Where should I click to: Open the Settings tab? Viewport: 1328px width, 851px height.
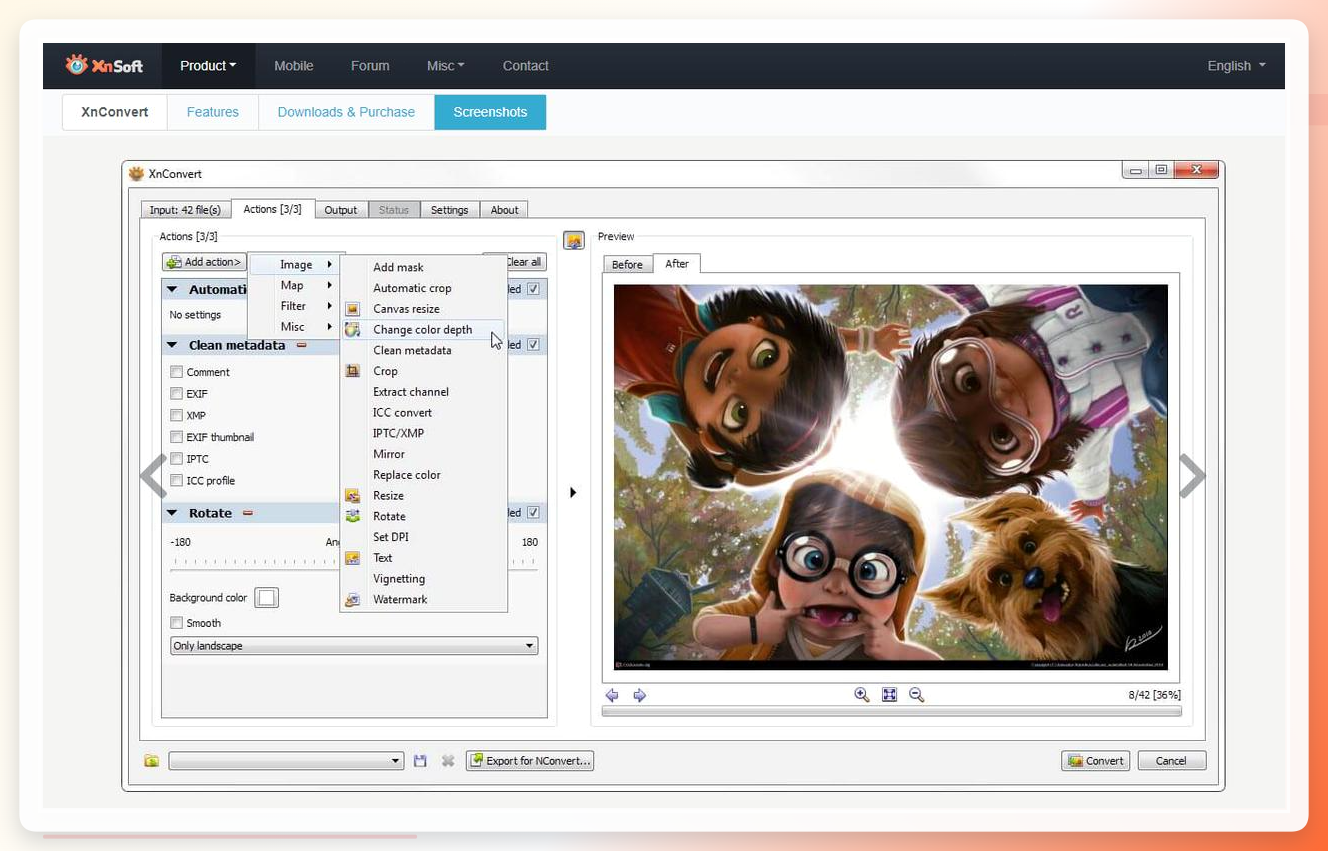pyautogui.click(x=450, y=210)
